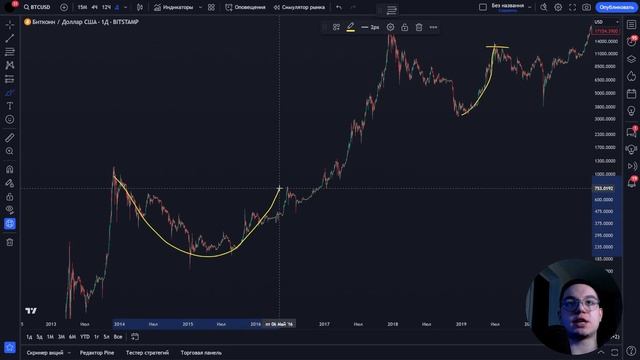Open the calendar panel in right sidebar

tap(631, 94)
